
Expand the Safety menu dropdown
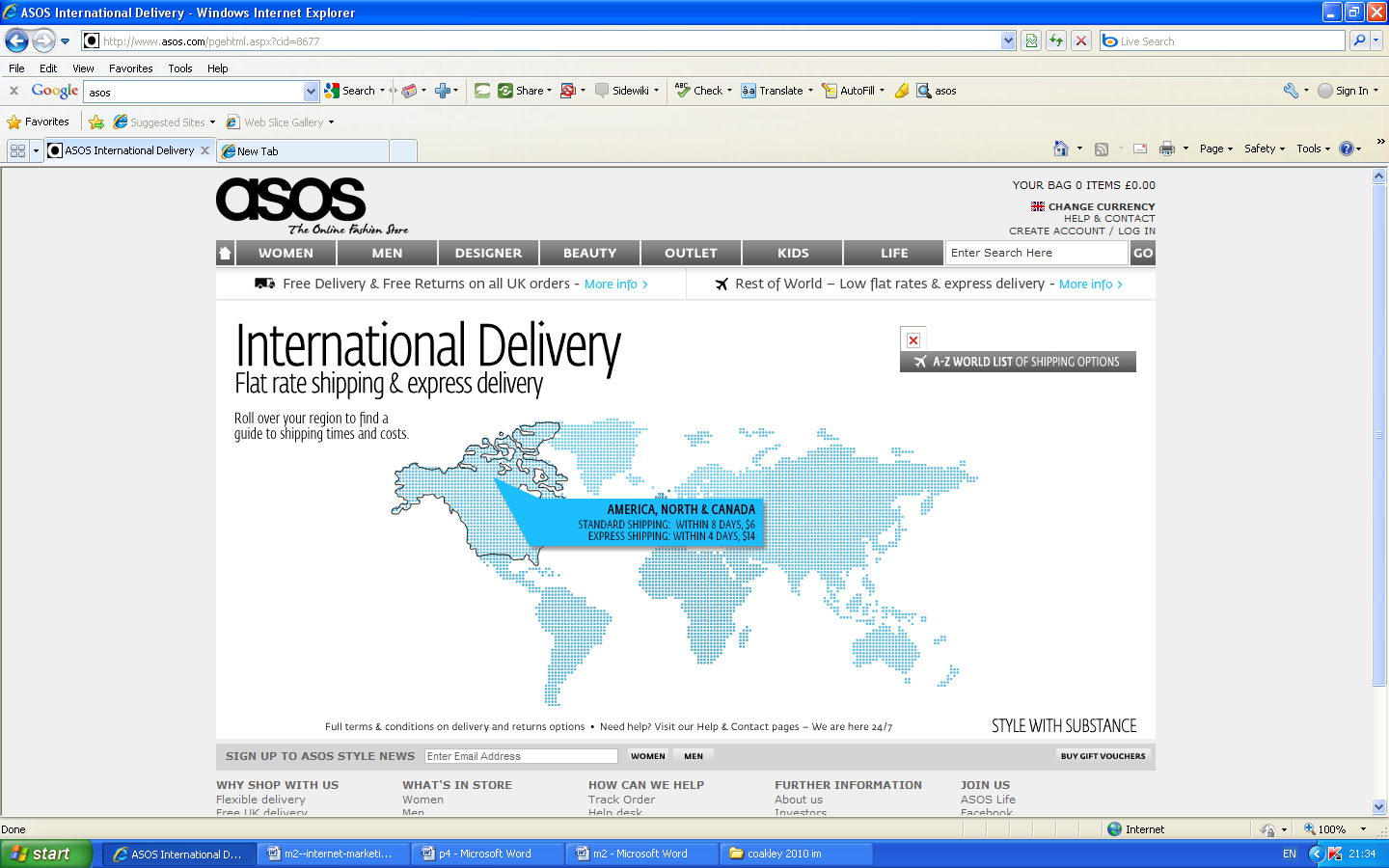click(1265, 149)
